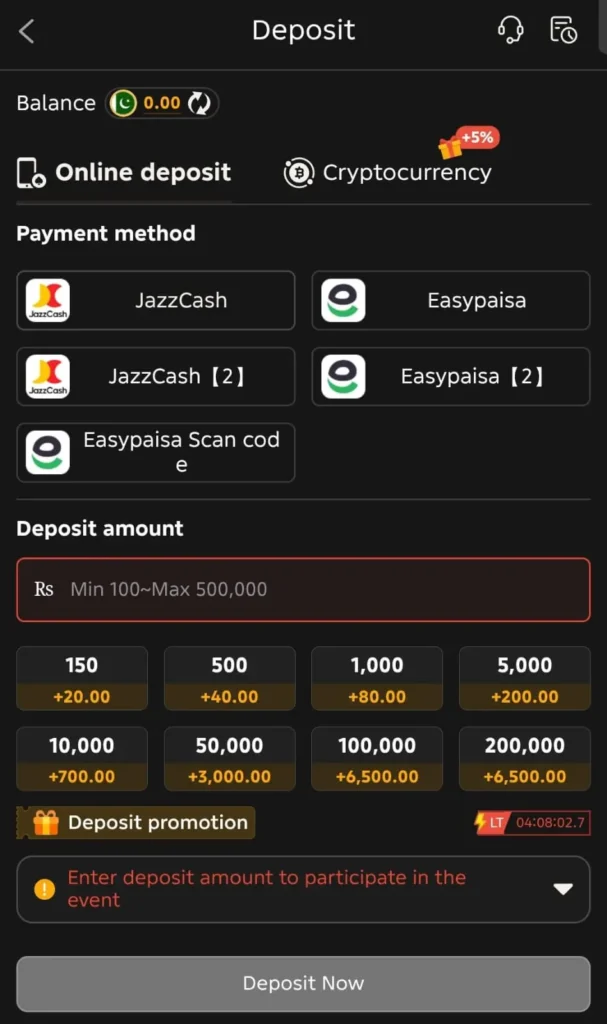Expand the deposit event dropdown arrow
This screenshot has width=607, height=1024.
click(563, 889)
